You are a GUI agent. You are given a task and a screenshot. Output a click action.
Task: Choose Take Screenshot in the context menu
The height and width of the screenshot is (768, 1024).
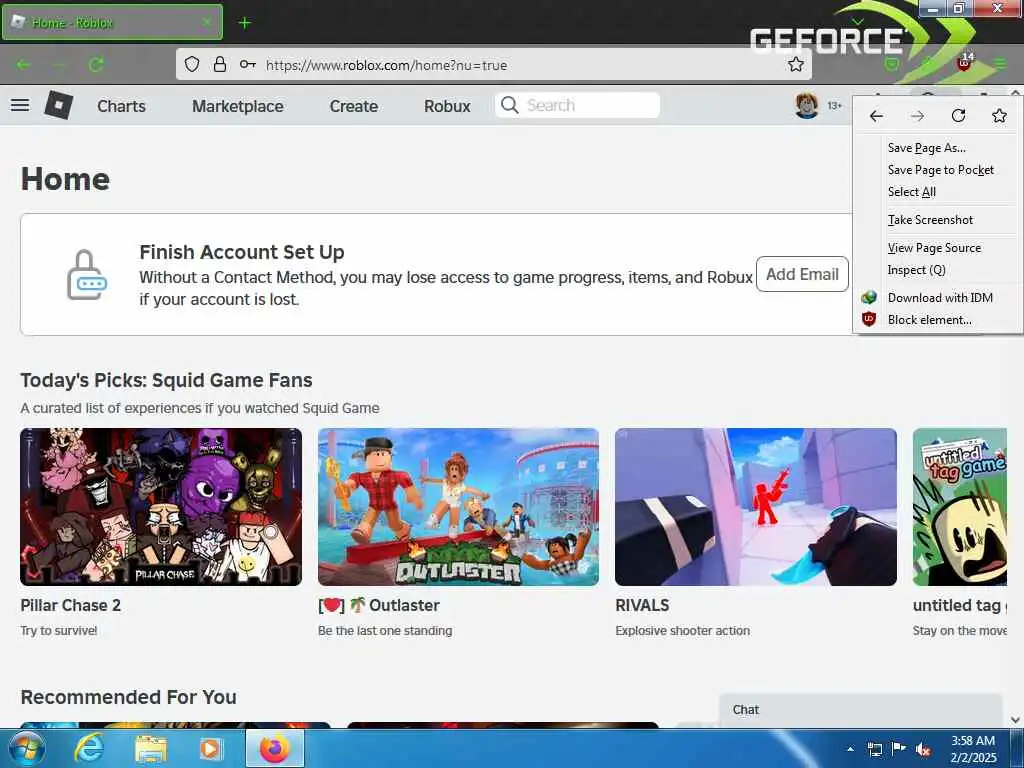(930, 220)
